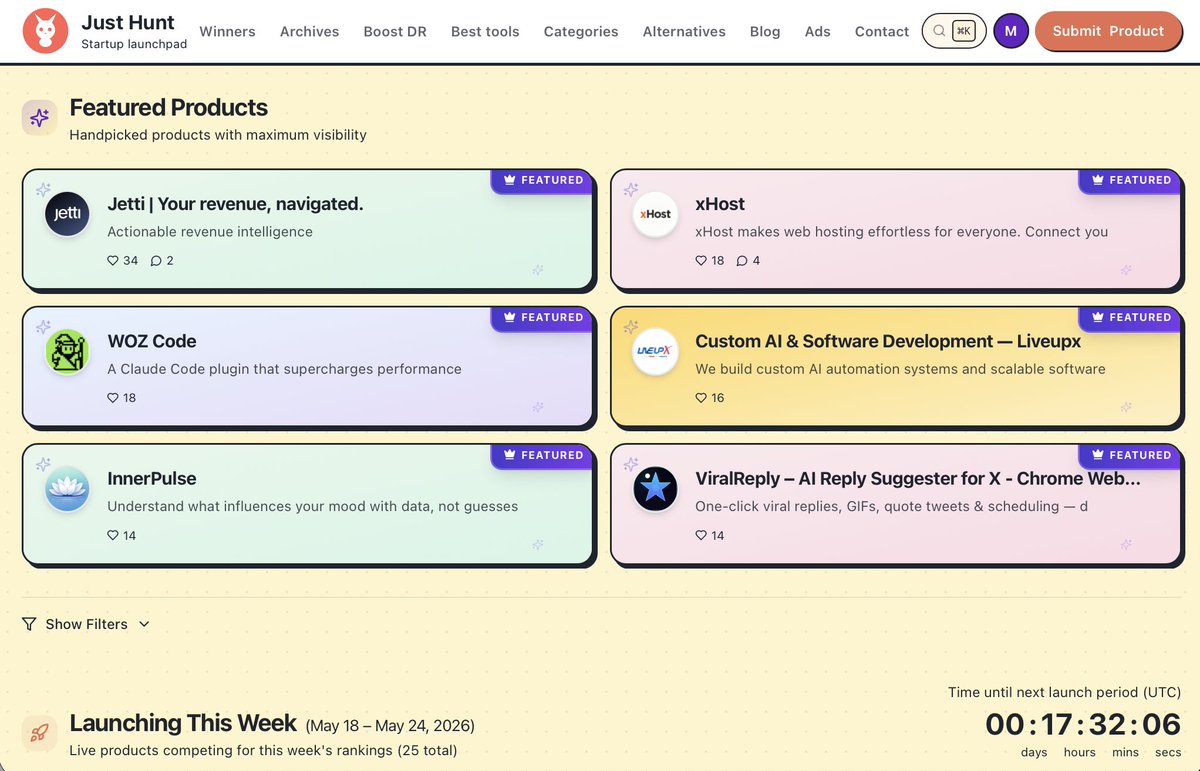Click the Show Filters label
This screenshot has height=771, width=1200.
click(87, 624)
